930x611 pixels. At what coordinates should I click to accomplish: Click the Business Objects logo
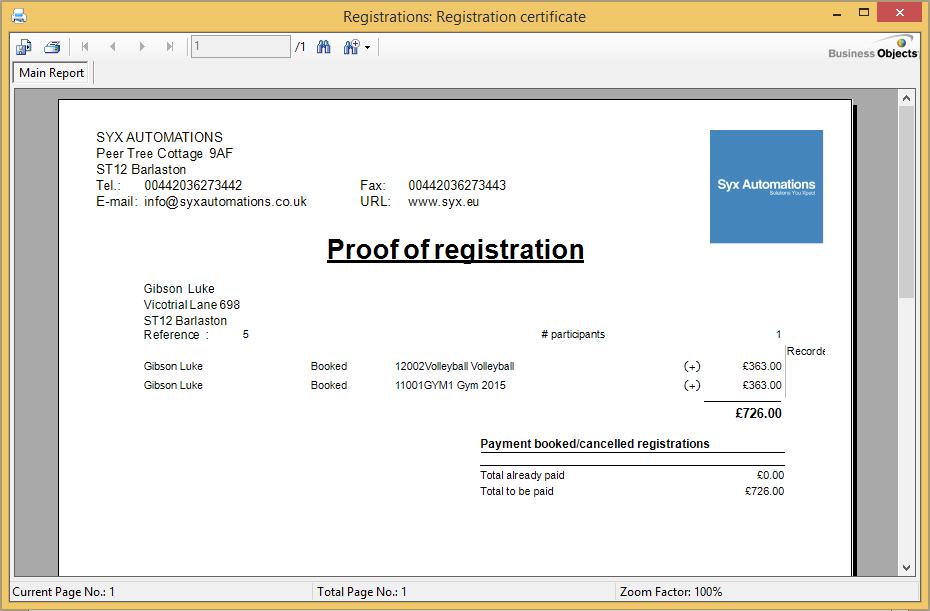[873, 48]
